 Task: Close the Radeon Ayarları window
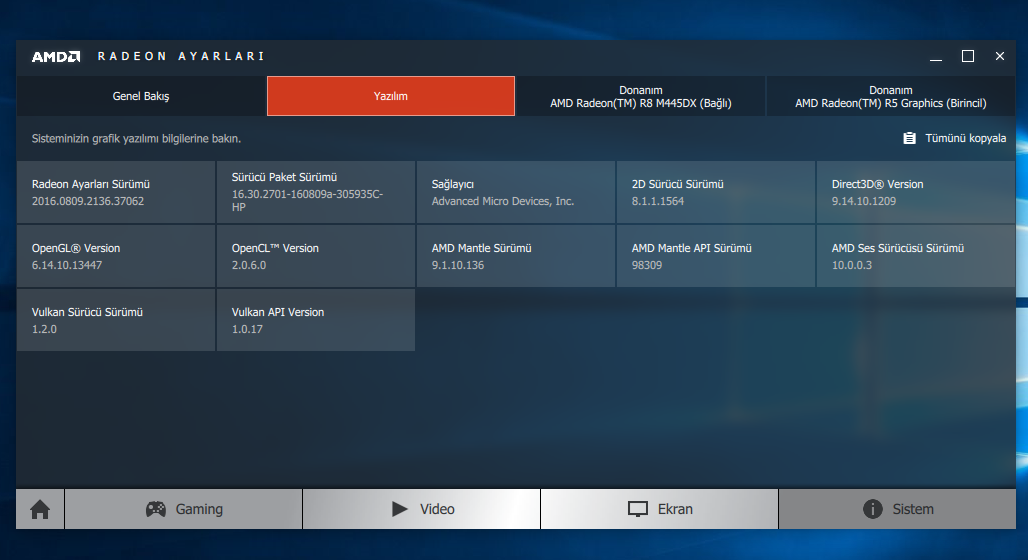1000,56
